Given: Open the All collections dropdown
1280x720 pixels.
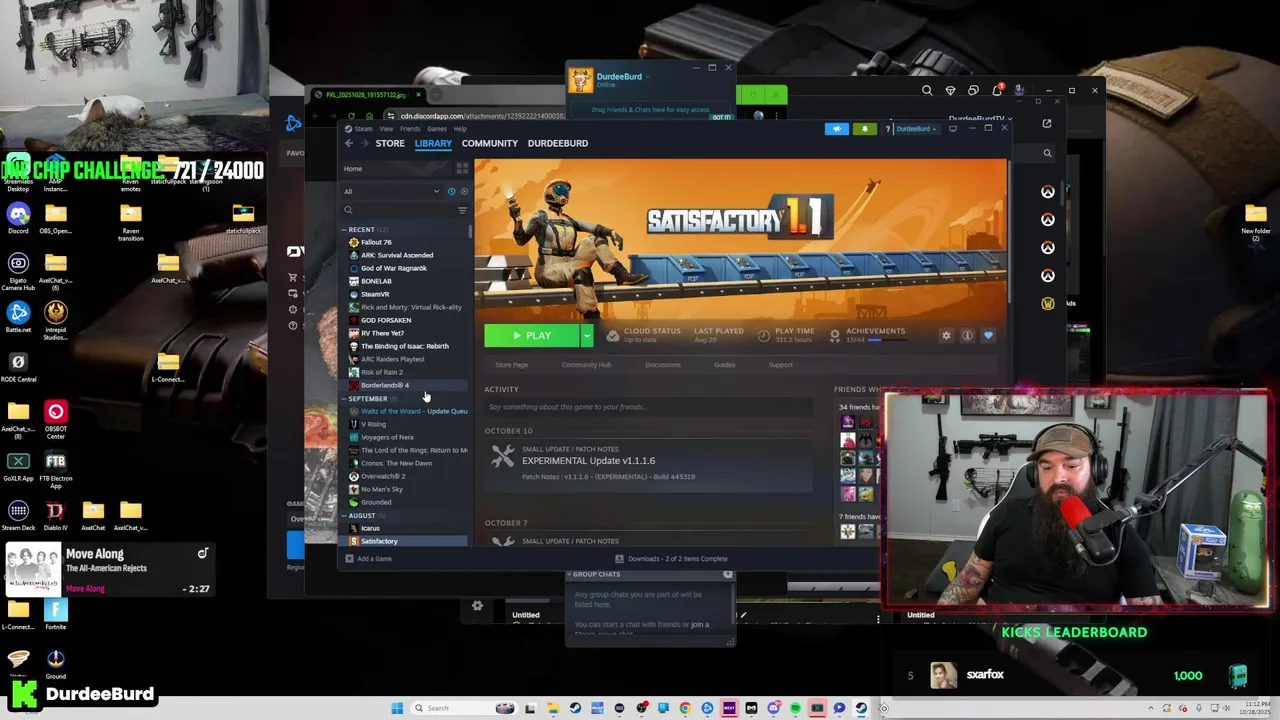Looking at the screenshot, I should pos(392,191).
